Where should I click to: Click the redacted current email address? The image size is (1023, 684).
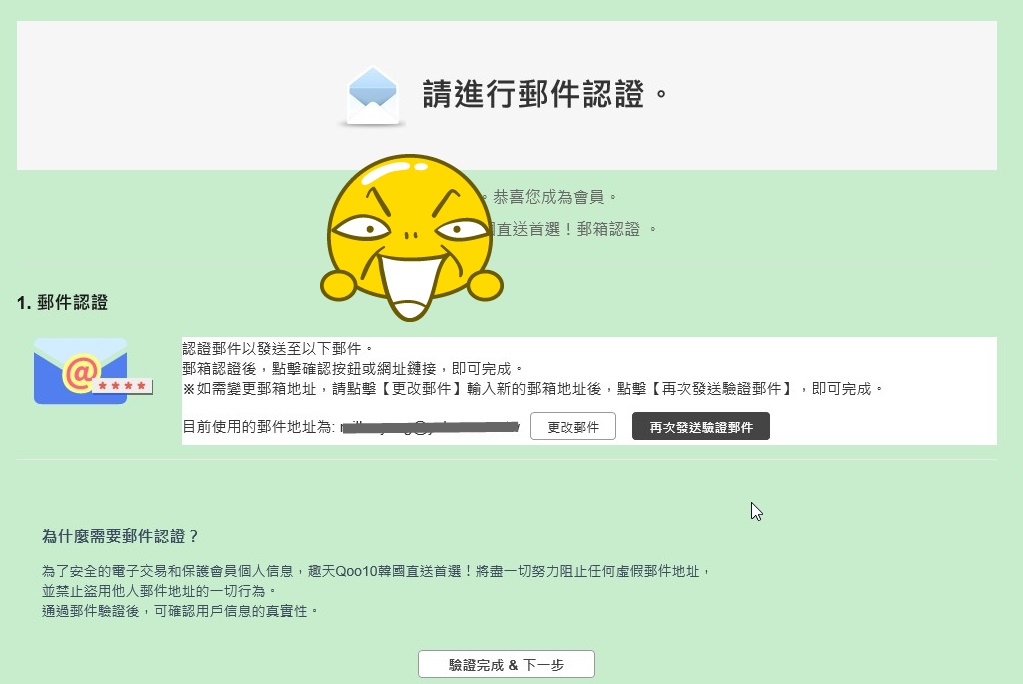[x=431, y=428]
